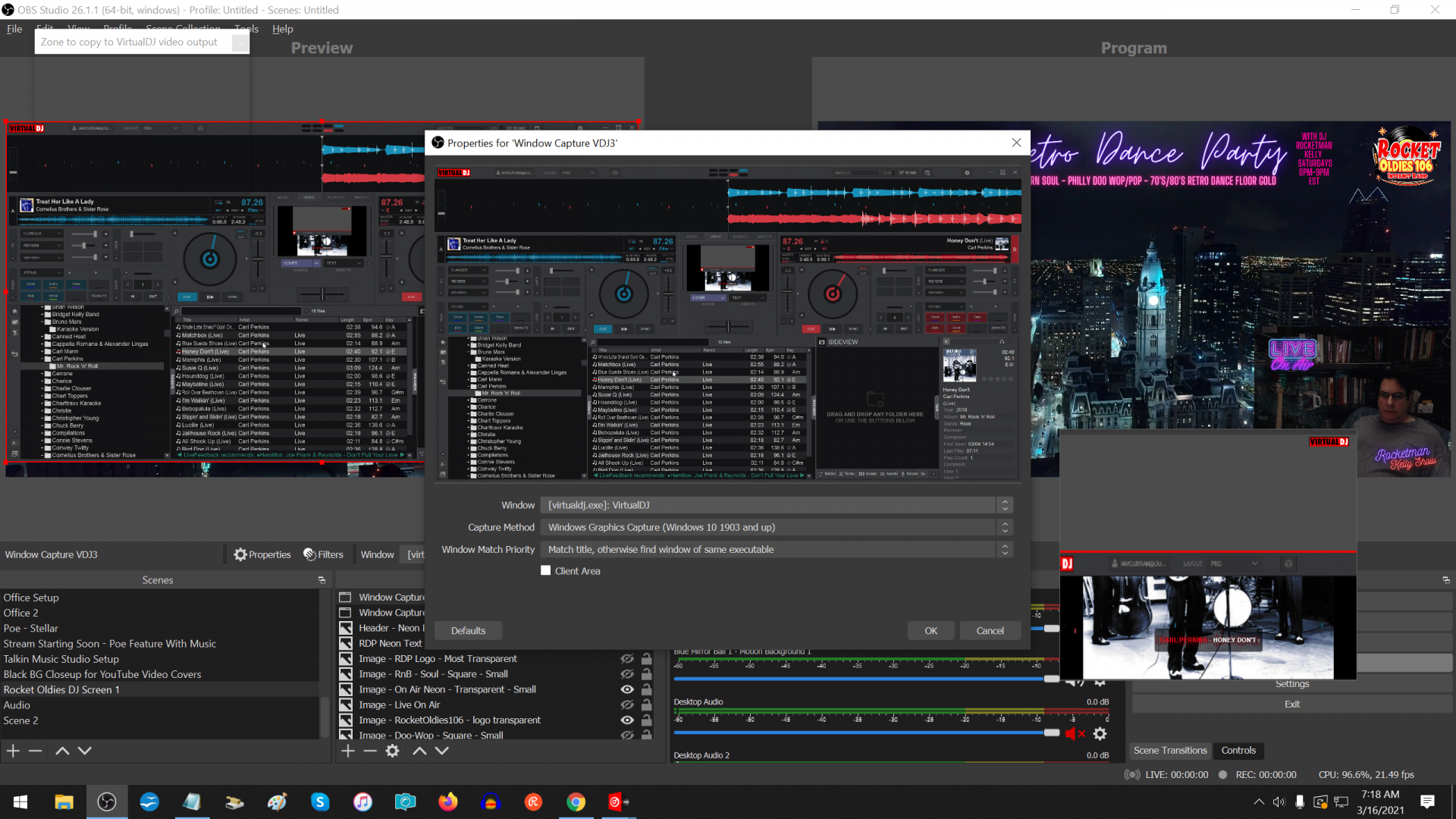Select the Poe - Stellar scene
1456x819 pixels.
[31, 628]
